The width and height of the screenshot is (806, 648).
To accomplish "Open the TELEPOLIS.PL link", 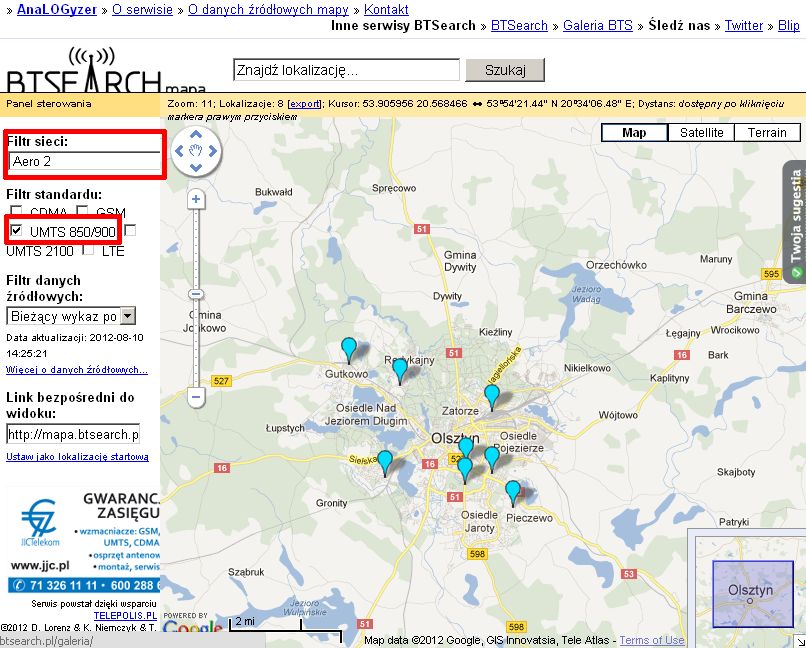I will pos(125,615).
